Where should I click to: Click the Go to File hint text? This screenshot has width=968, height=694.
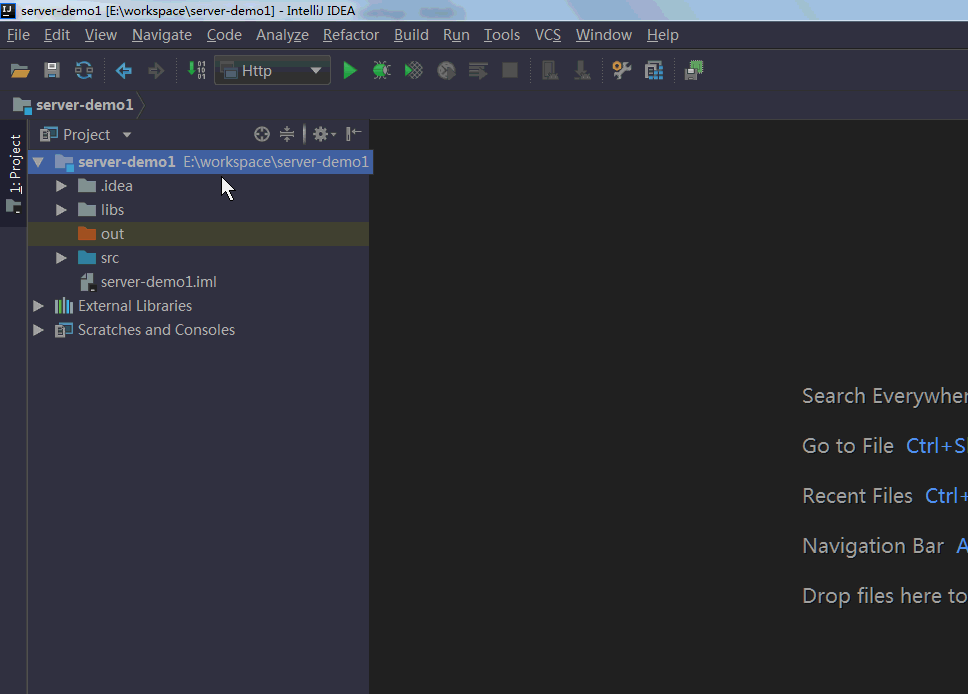(848, 446)
